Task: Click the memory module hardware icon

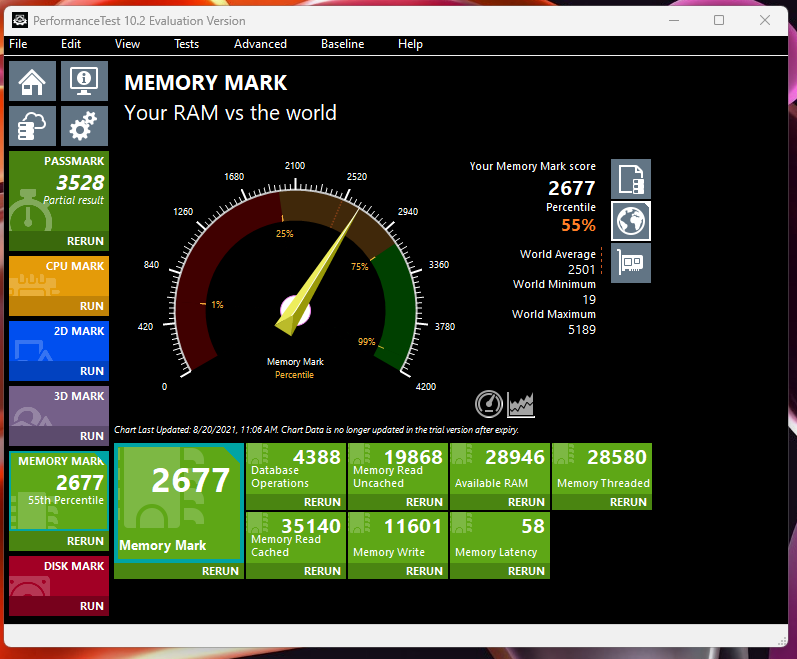Action: click(631, 263)
